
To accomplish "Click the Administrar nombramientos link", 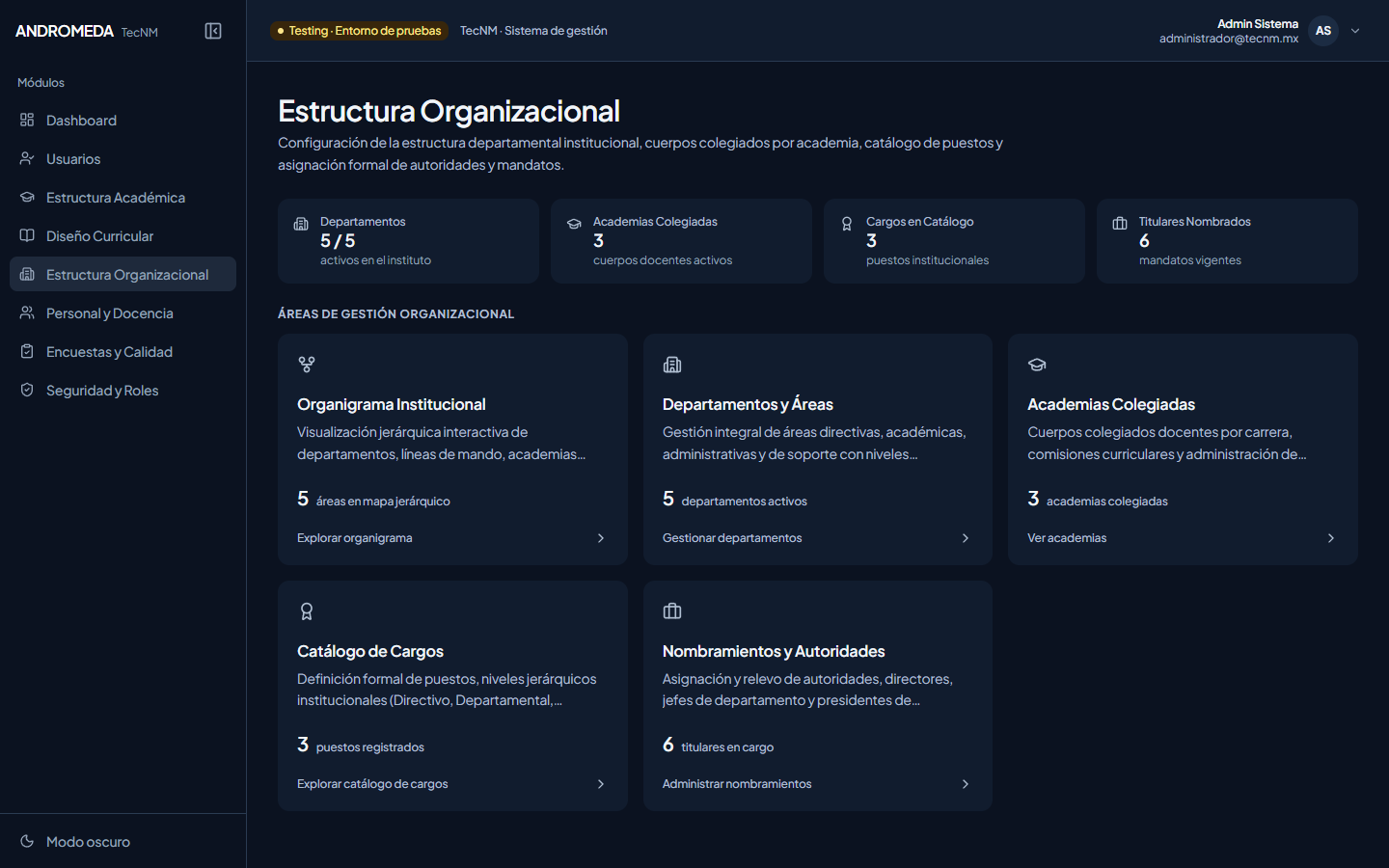I will pos(737,784).
